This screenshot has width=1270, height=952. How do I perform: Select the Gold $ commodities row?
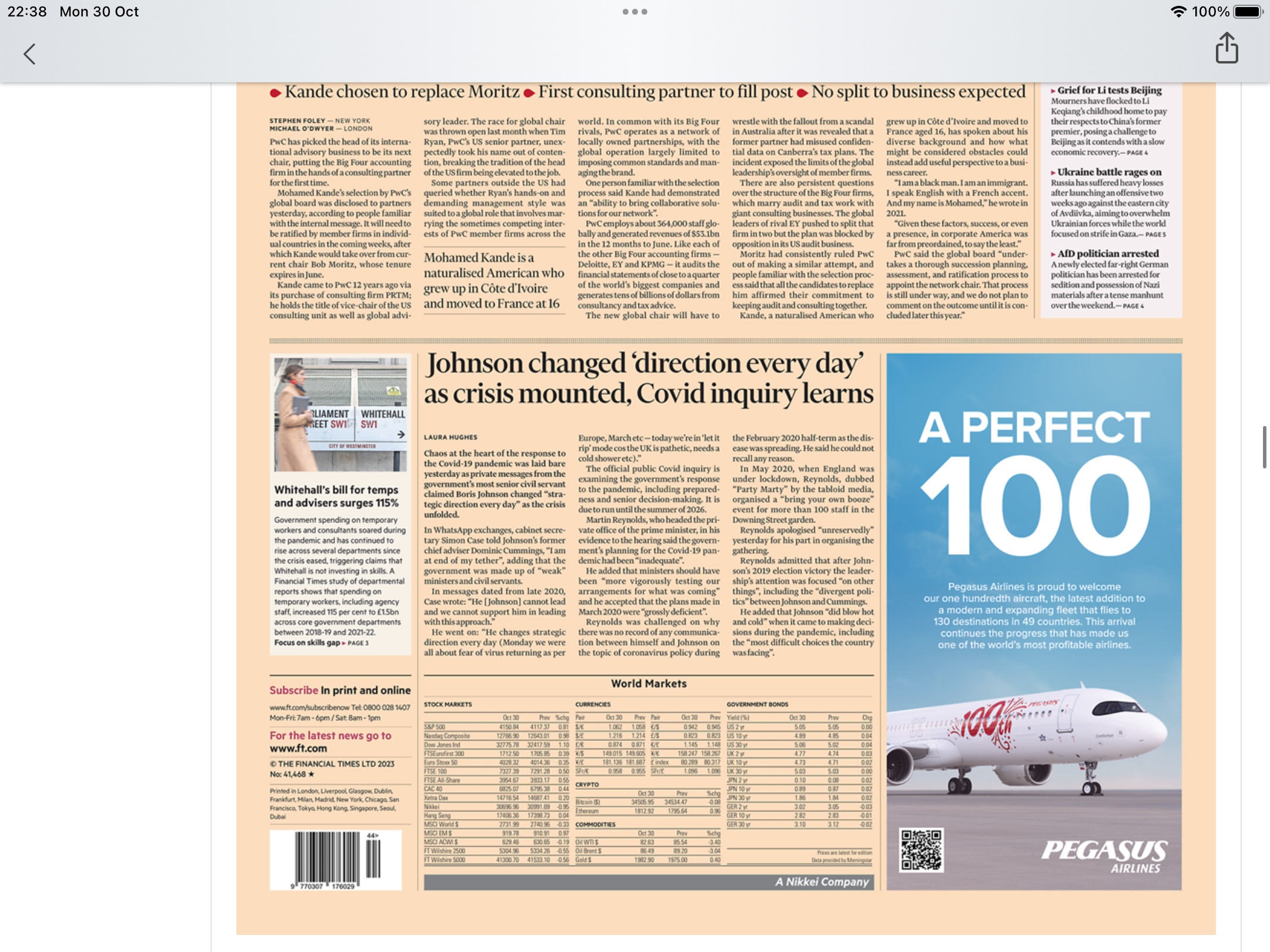(x=648, y=860)
